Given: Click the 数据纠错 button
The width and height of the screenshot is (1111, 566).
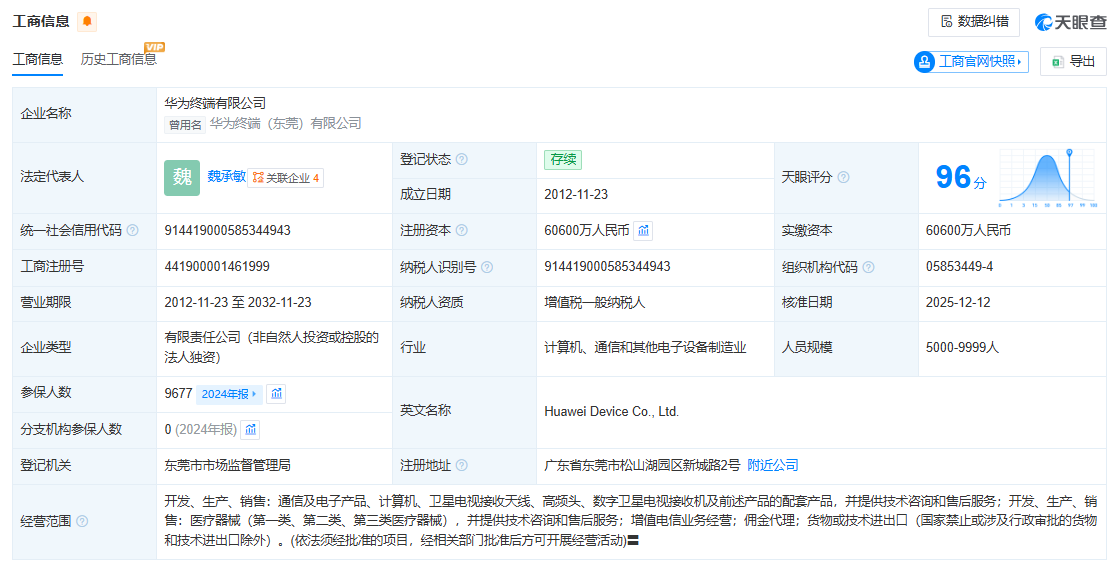Looking at the screenshot, I should click(x=973, y=22).
